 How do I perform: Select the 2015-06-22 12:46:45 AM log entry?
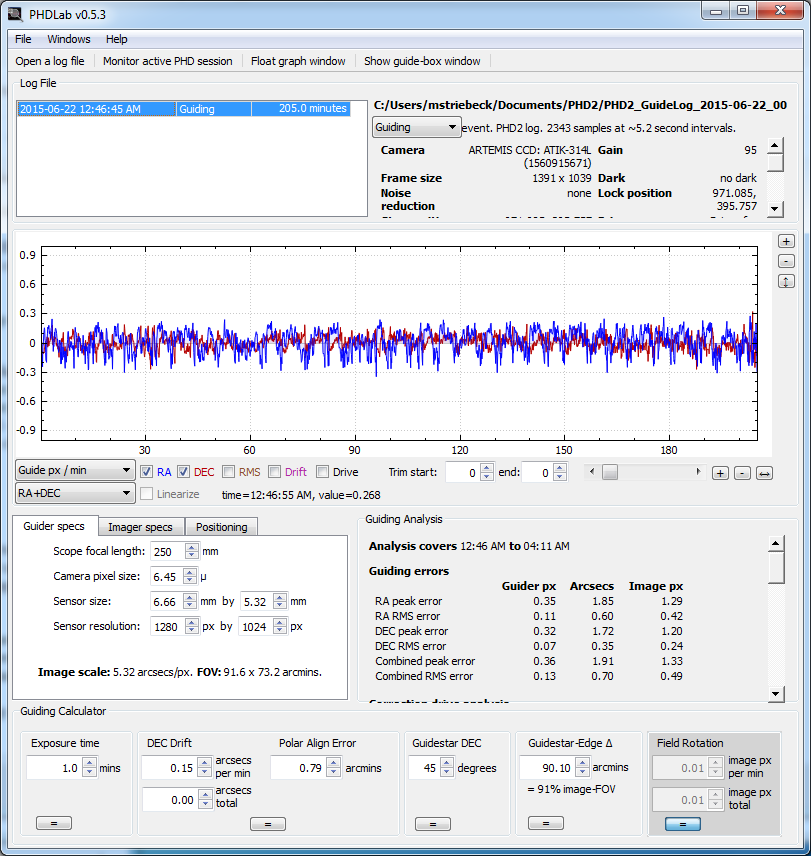(x=184, y=109)
